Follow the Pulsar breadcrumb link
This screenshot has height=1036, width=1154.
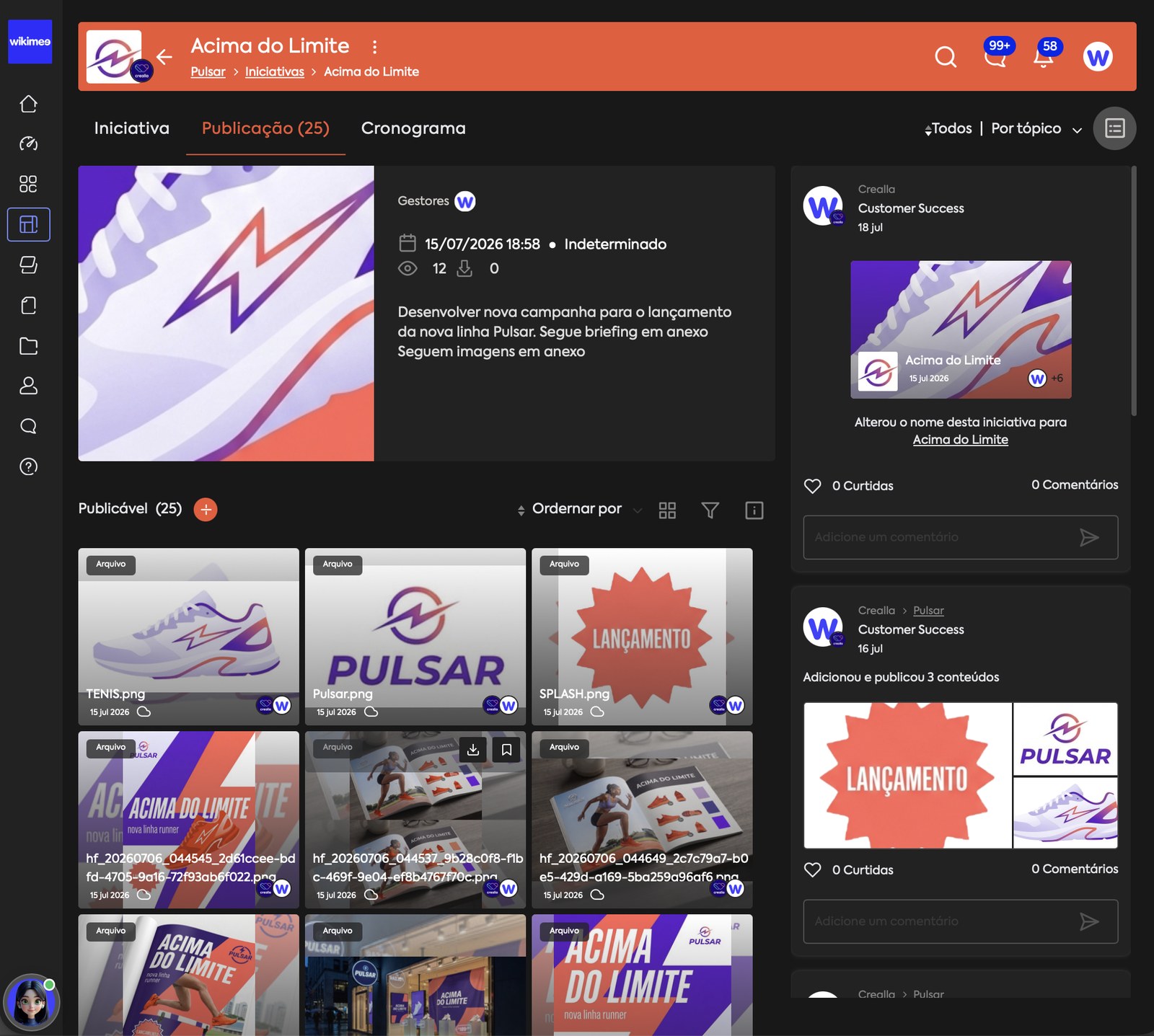[x=208, y=71]
